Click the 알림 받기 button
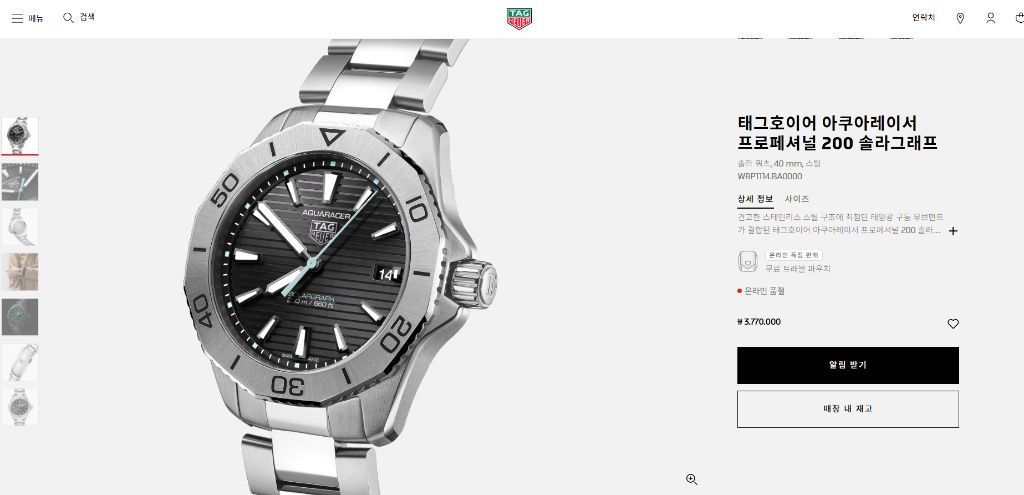The image size is (1024, 495). click(x=848, y=365)
